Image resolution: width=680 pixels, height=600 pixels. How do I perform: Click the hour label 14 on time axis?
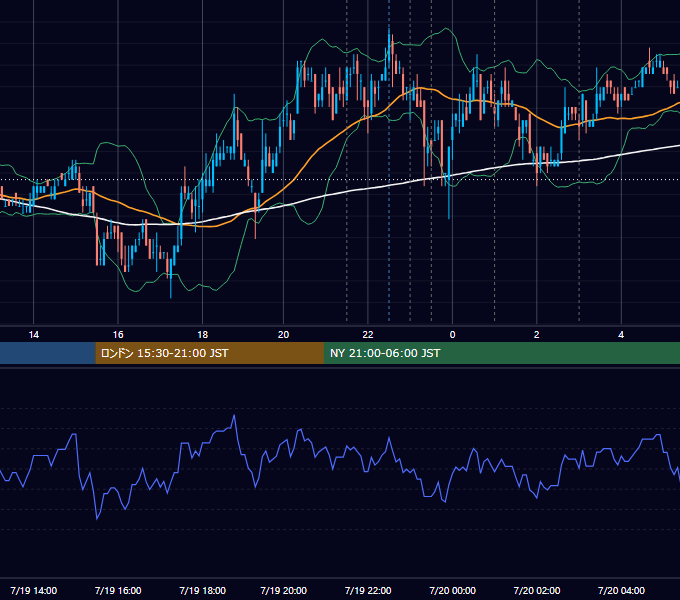click(33, 335)
